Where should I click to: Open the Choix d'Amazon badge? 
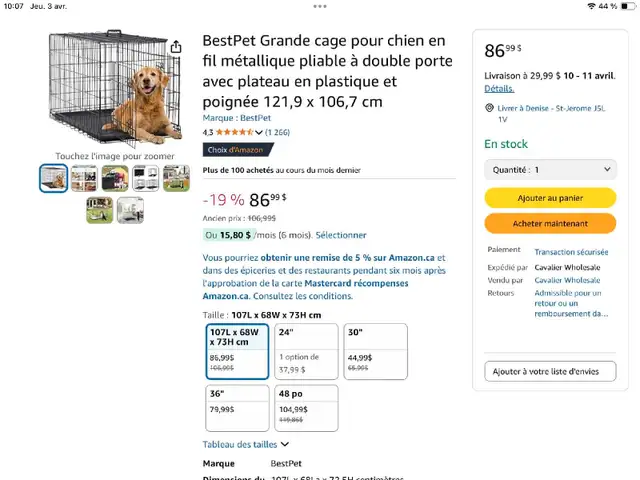tap(238, 150)
